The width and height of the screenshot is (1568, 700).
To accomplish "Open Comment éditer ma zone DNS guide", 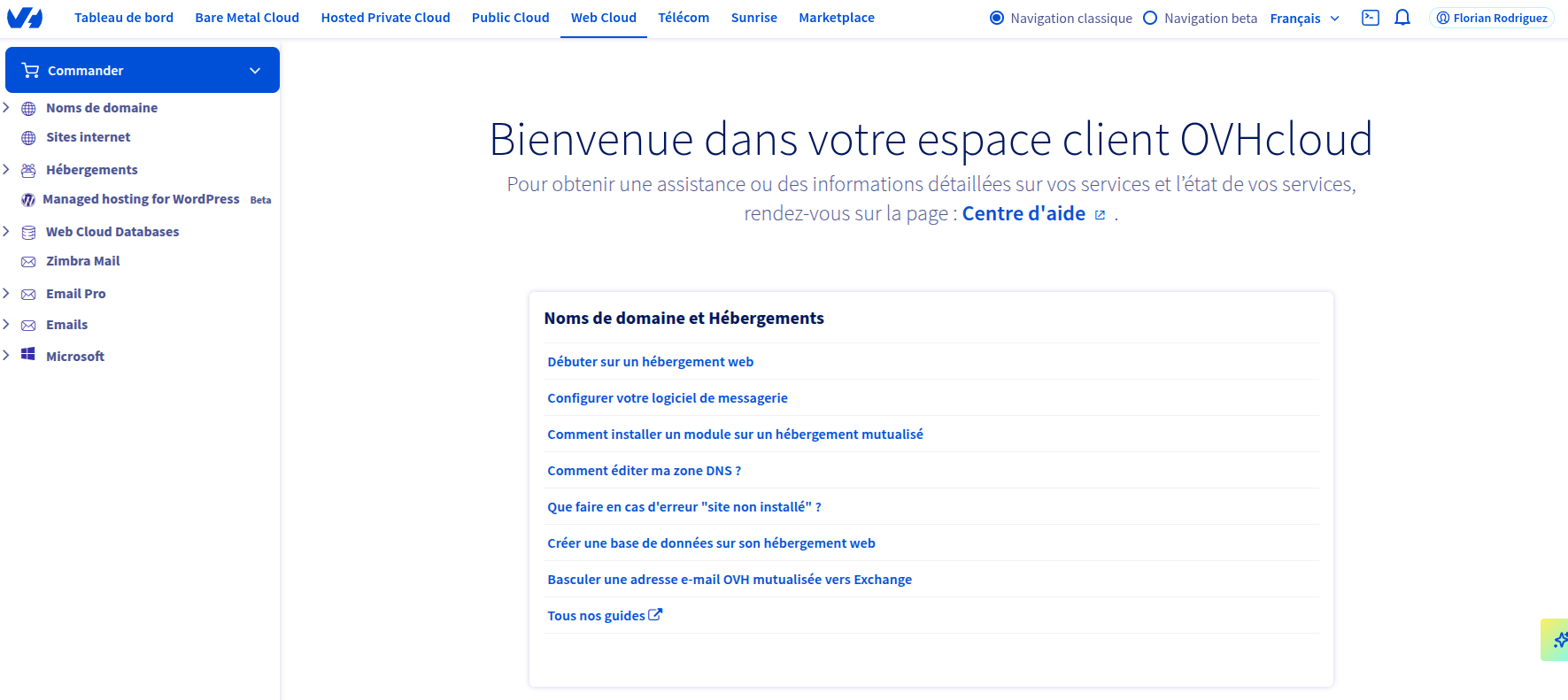I will (x=645, y=470).
